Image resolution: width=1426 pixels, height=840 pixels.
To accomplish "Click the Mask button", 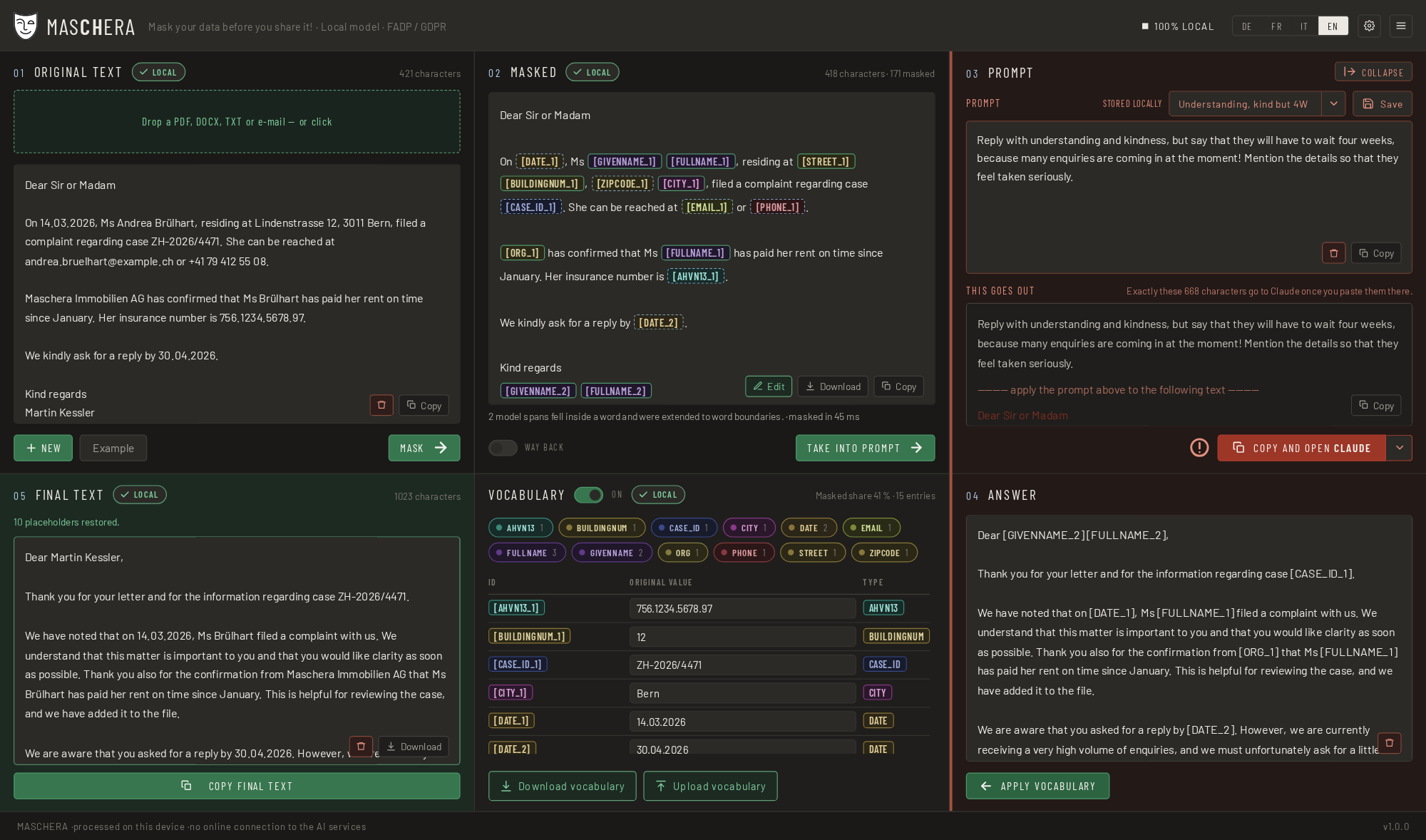I will tap(424, 448).
